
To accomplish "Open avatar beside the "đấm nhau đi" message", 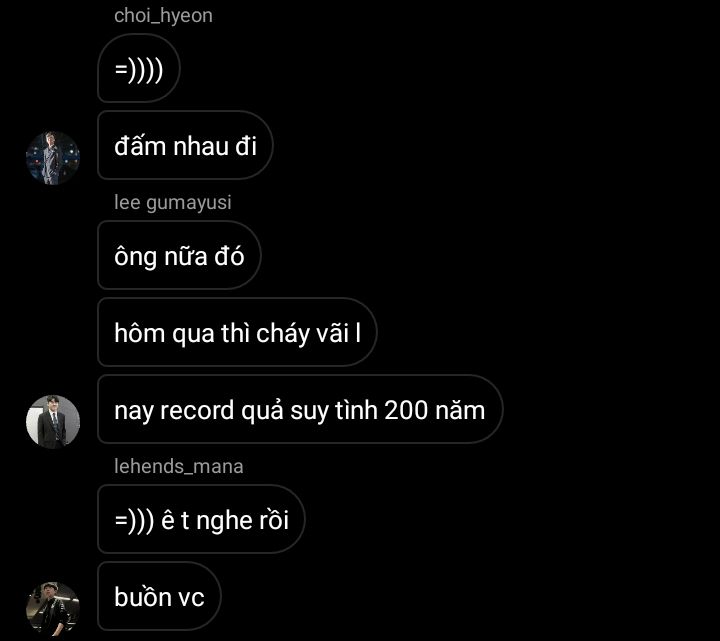I will (x=53, y=158).
